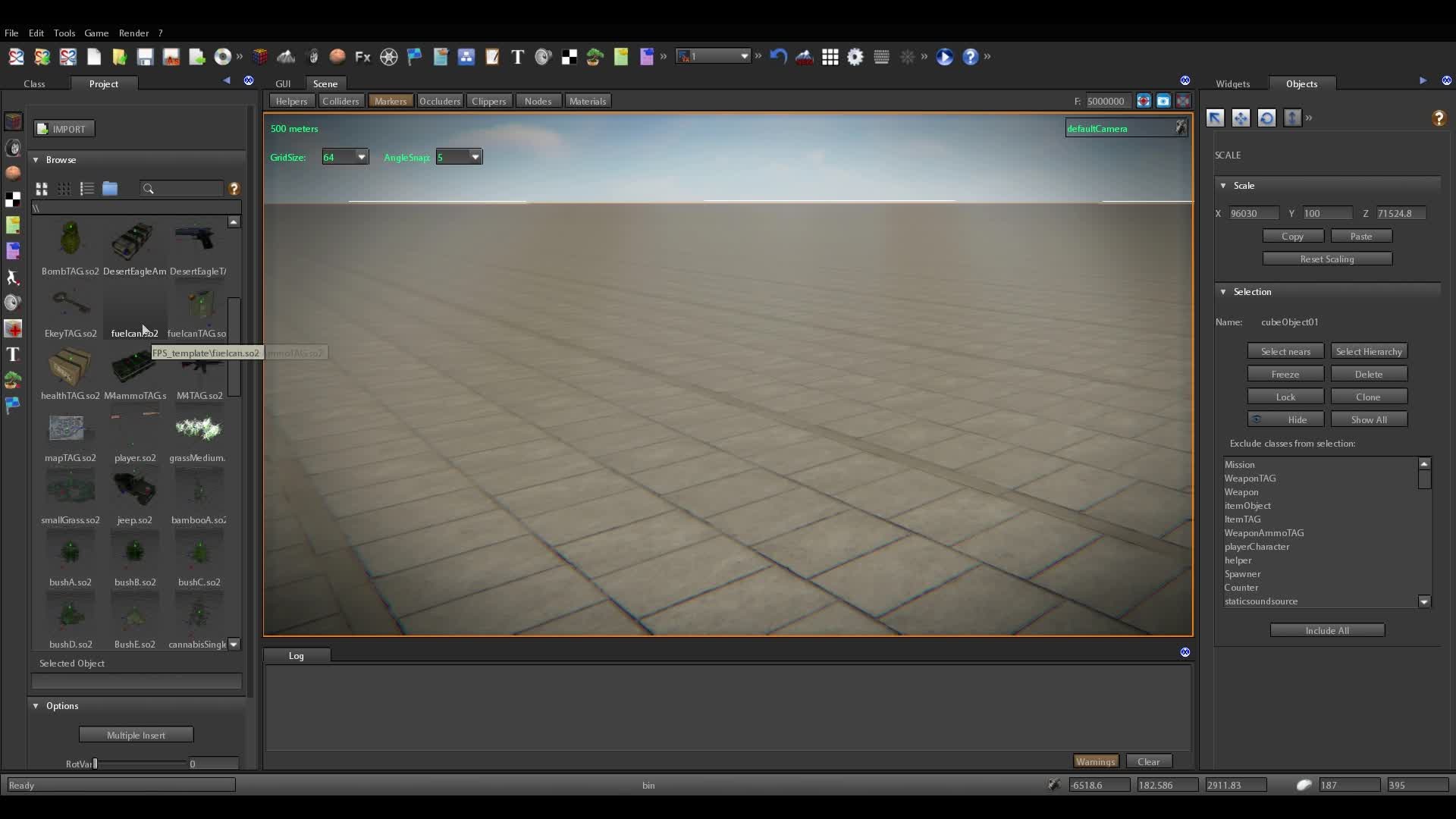
Task: Select the Move tool in Objects panel
Action: click(x=1241, y=118)
